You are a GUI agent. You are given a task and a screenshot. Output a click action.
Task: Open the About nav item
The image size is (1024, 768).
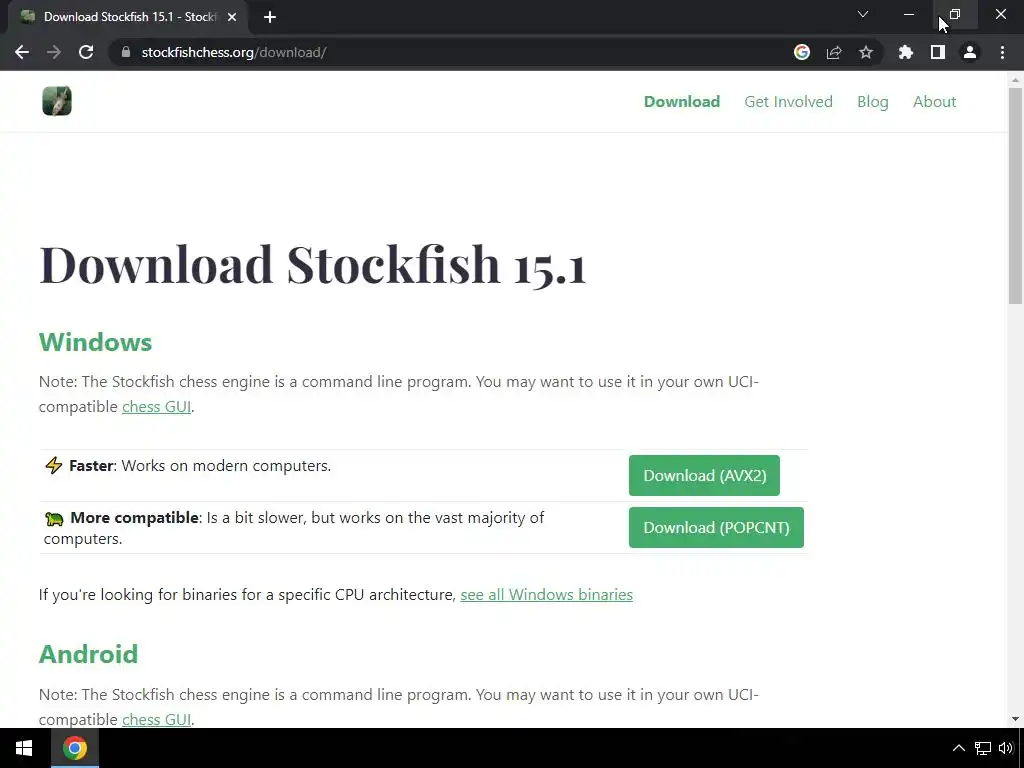tap(935, 101)
